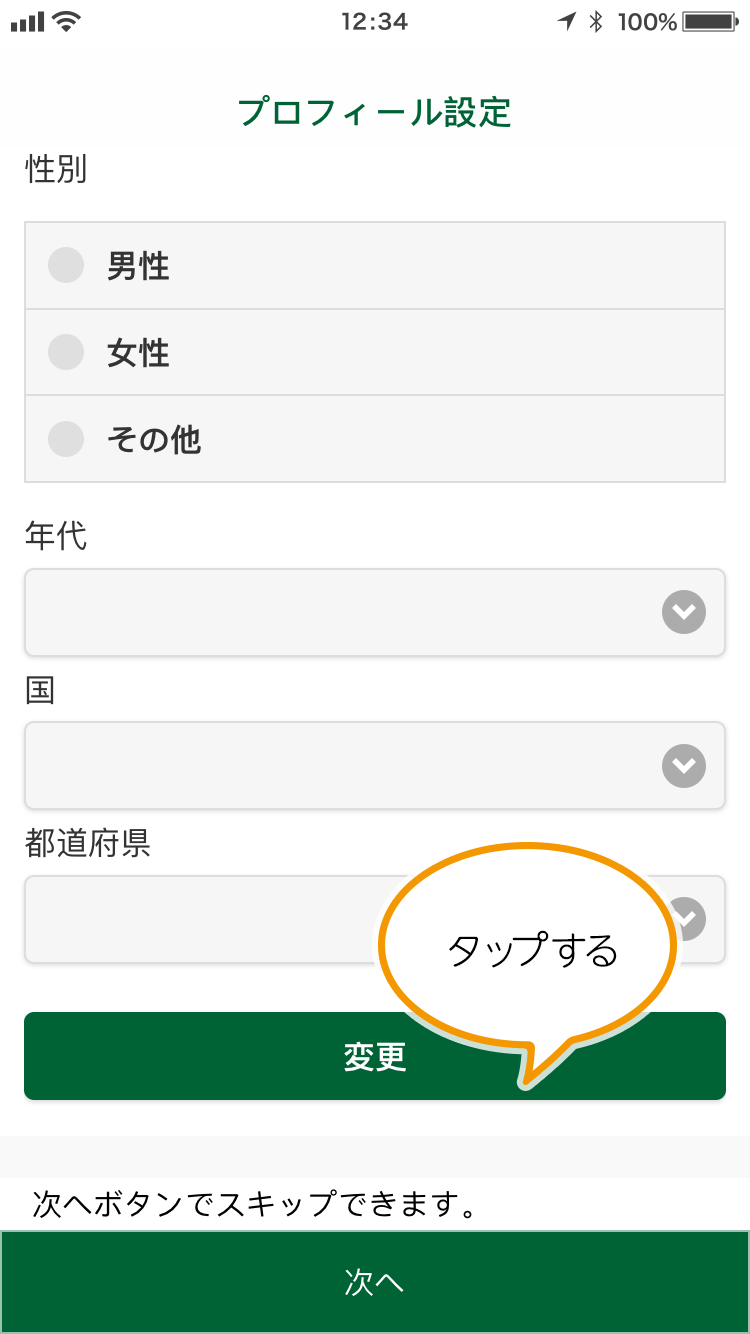Tap the Wi-Fi signal icon
Viewport: 750px width, 1334px height.
point(68,21)
